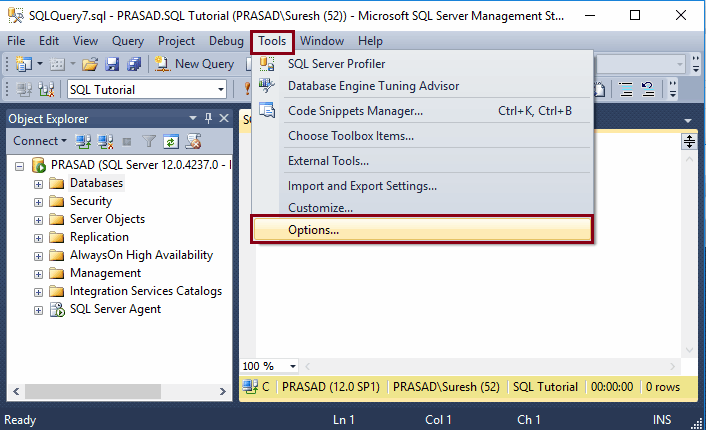Open the SQL Tutorial database dropdown

tap(221, 90)
